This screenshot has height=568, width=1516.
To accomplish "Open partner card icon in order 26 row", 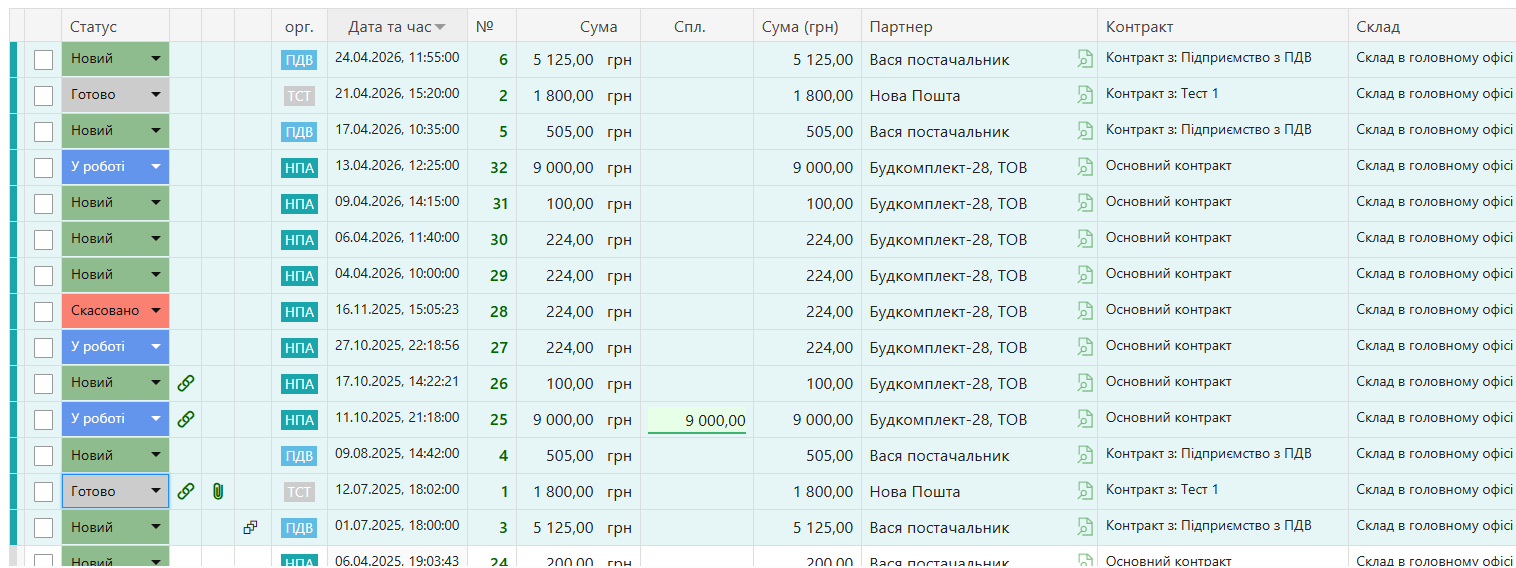I will 1085,383.
